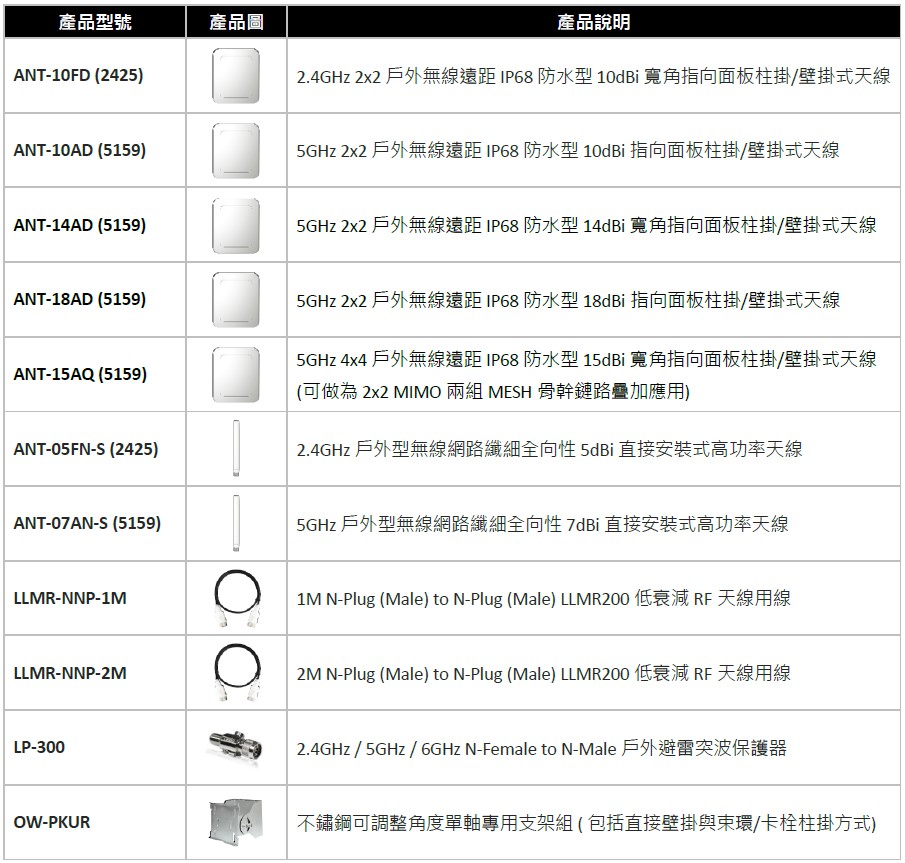Click the LP-300 surge protector image
Viewport: 905px width, 863px height.
point(236,747)
